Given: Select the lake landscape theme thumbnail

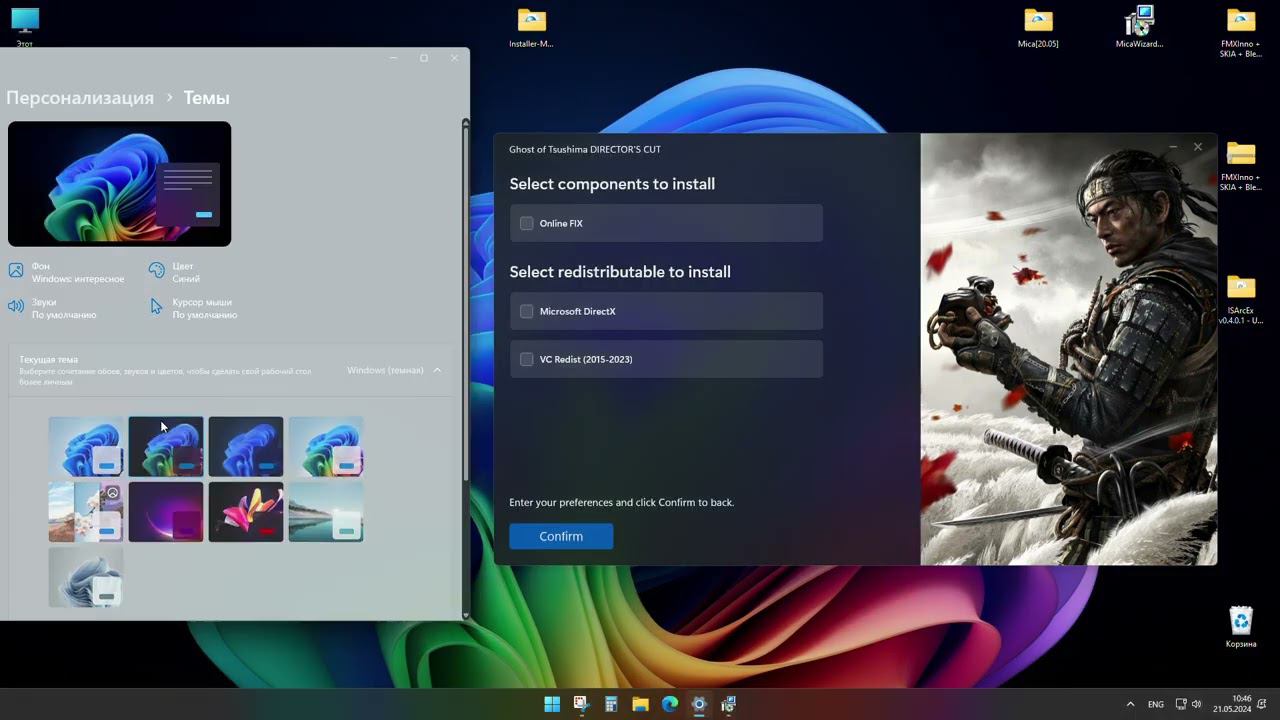Looking at the screenshot, I should click(x=326, y=512).
